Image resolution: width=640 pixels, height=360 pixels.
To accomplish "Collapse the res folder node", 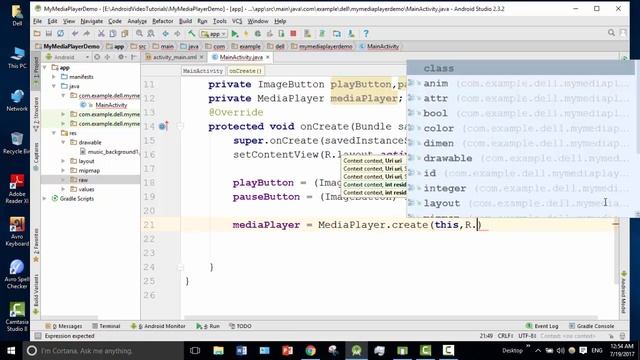I will click(x=54, y=133).
